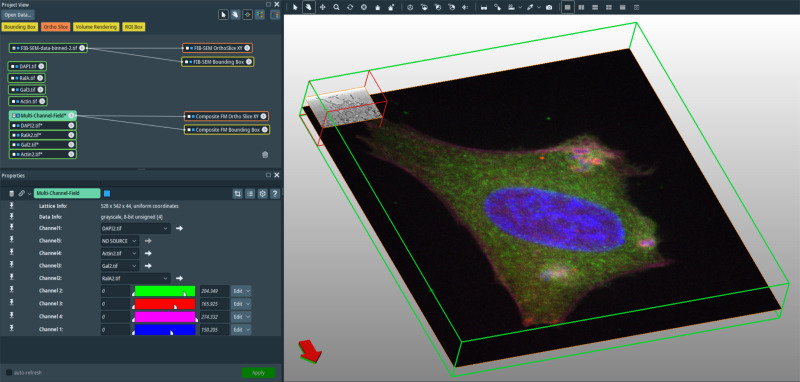This screenshot has width=800, height=382.
Task: Click the arrow next to Channel4 connection
Action: (148, 253)
